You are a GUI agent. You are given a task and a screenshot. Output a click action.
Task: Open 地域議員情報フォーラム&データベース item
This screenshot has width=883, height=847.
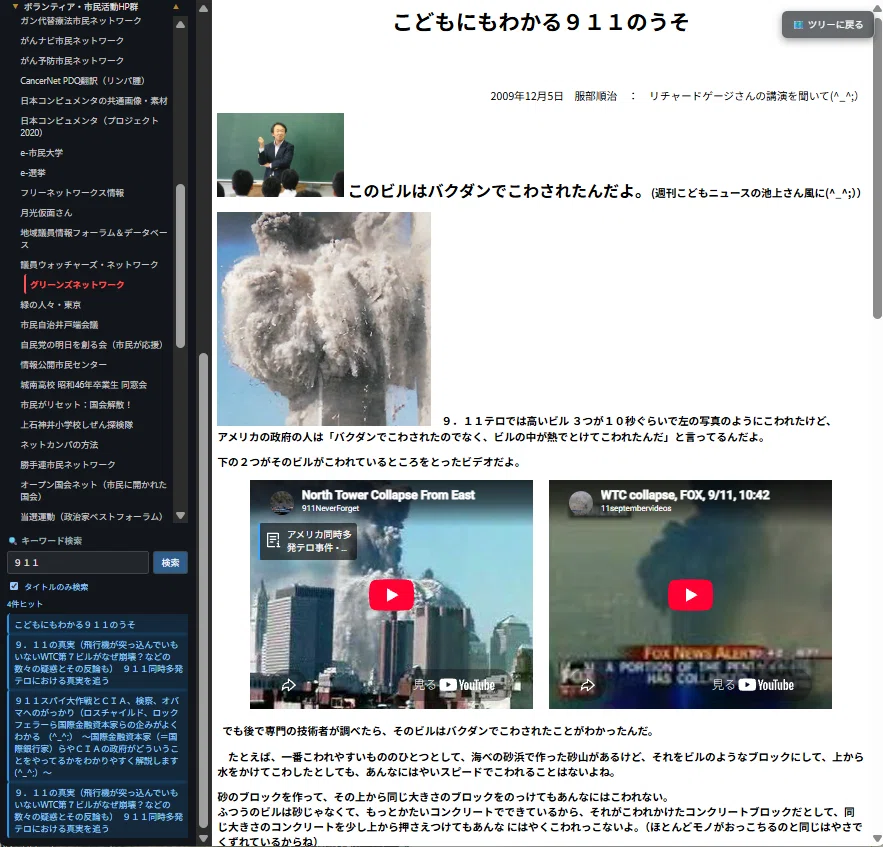point(93,239)
